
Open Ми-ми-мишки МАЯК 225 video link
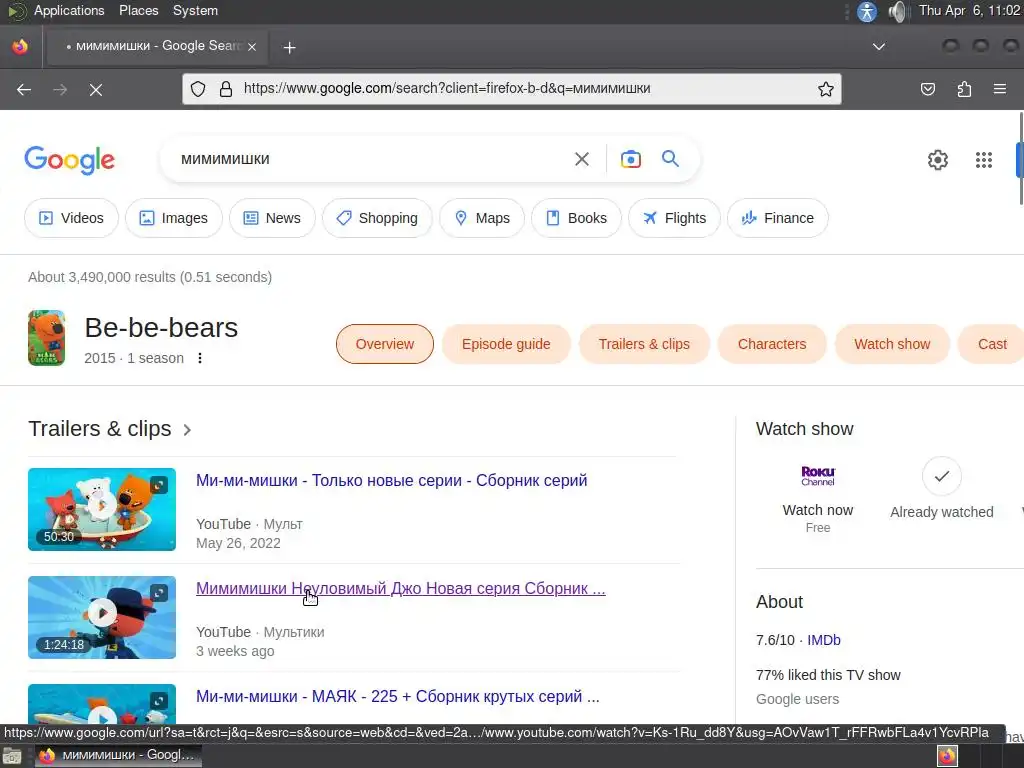tap(397, 696)
